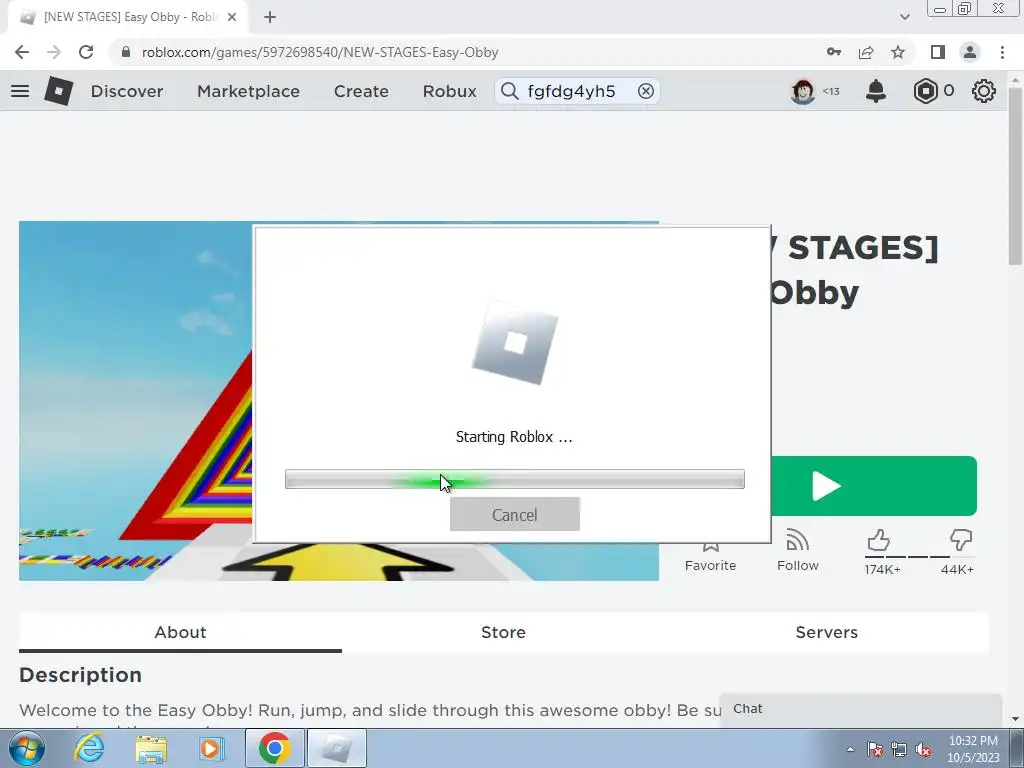Click the Action Center flag icon
The image size is (1024, 768).
(x=875, y=750)
